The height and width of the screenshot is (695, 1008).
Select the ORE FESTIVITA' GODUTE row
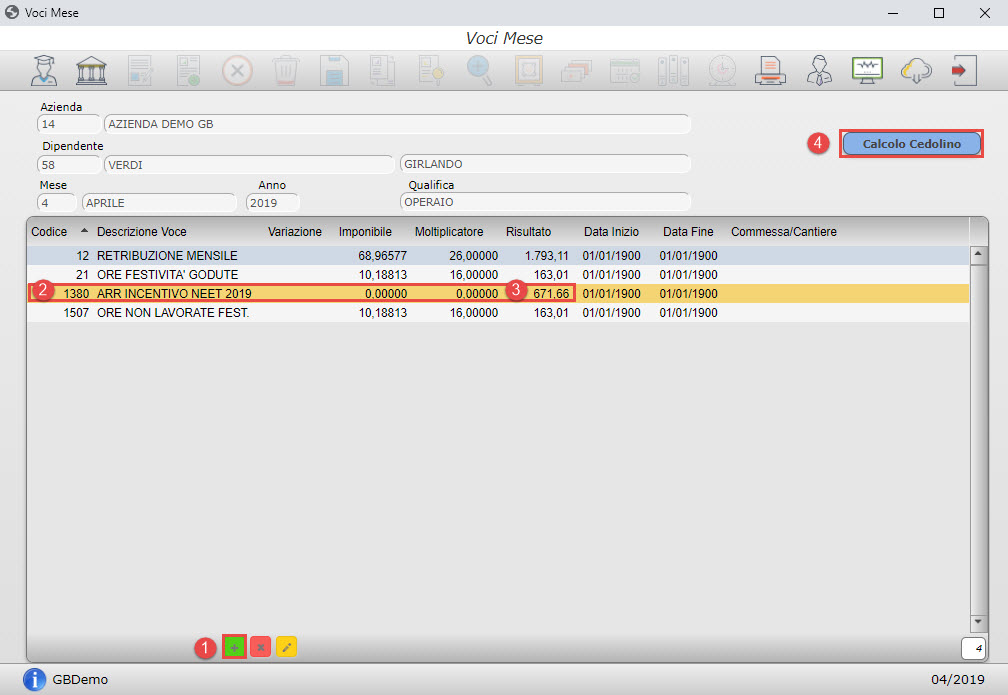[x=498, y=275]
